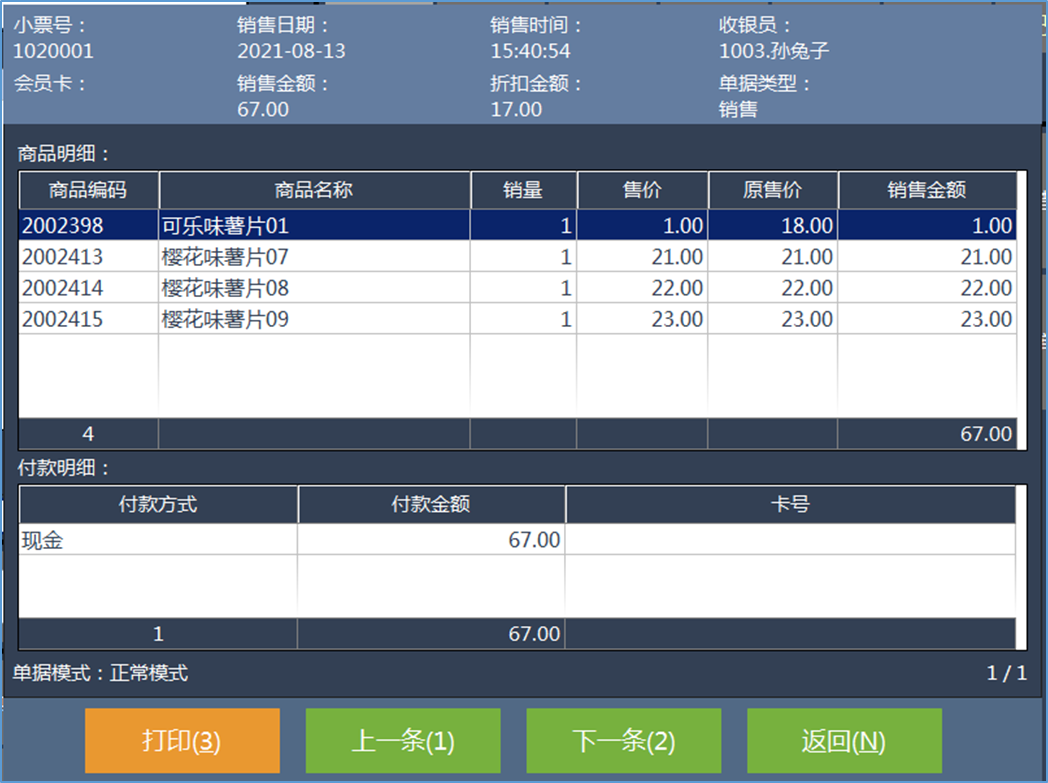Click the 打印(3) print button

click(x=182, y=740)
